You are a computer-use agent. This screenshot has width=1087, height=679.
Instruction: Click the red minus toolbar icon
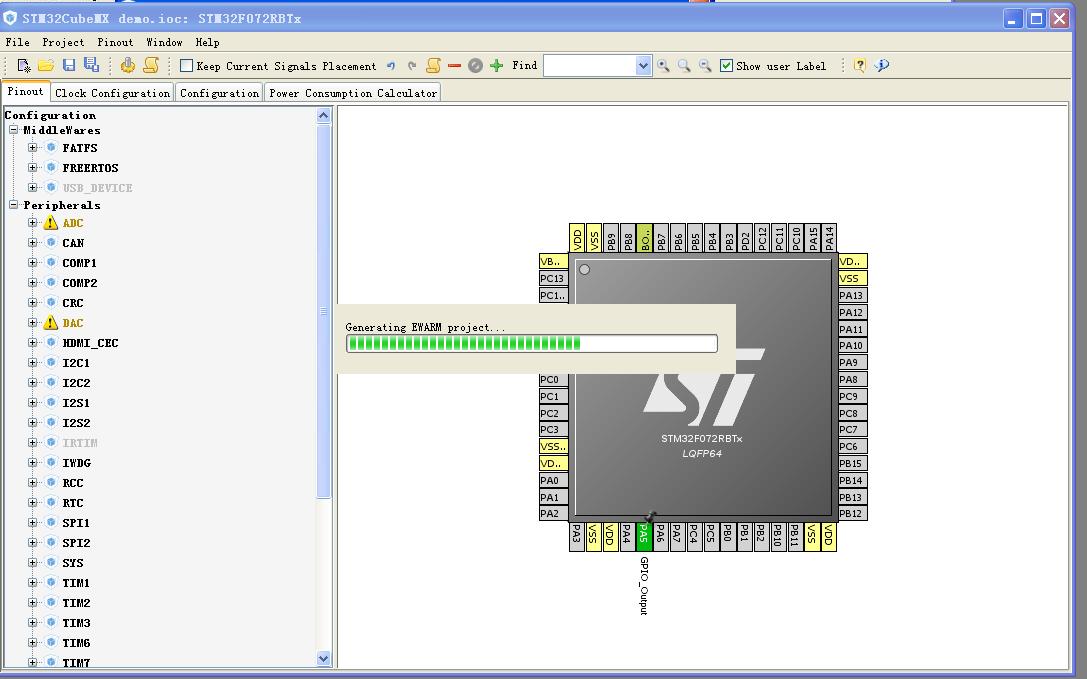click(x=454, y=66)
